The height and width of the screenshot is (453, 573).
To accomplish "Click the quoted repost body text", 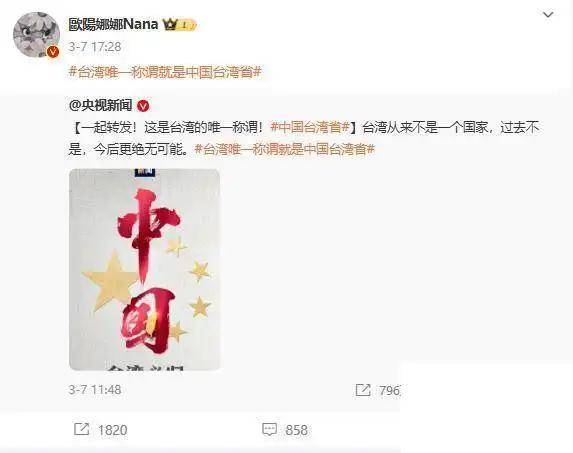I will pyautogui.click(x=304, y=138).
